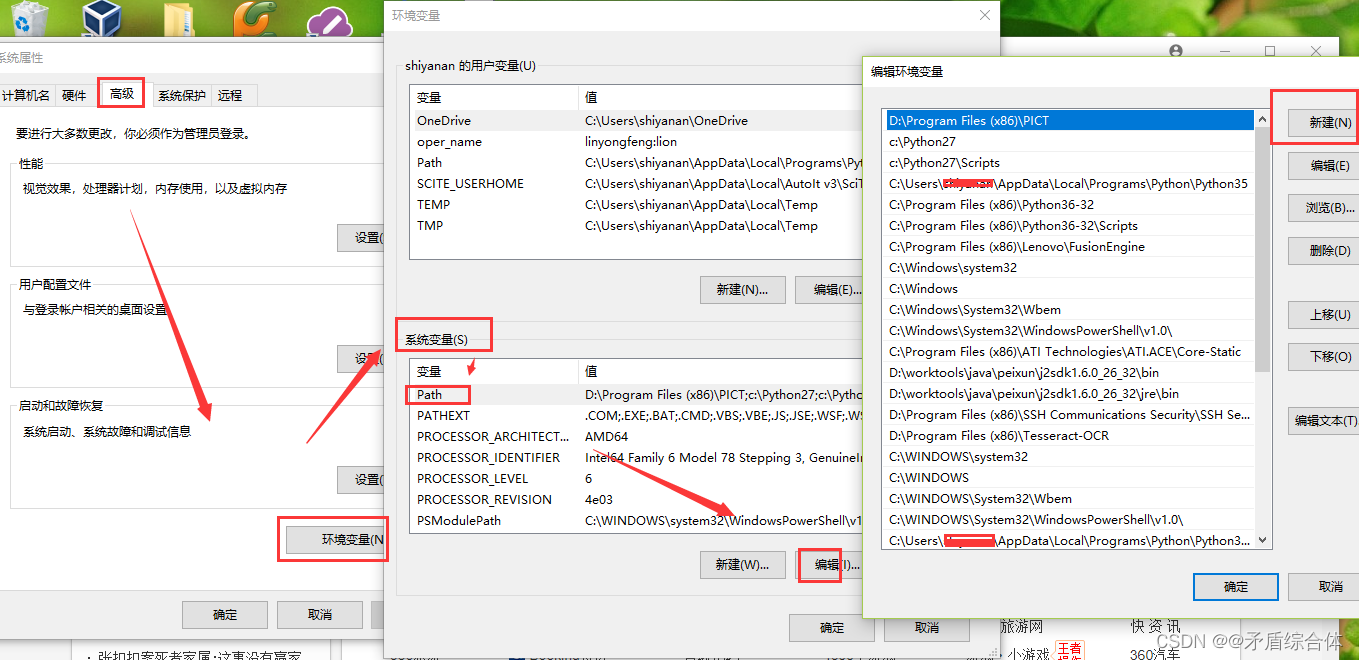Open the folder icon on the desktop
1359x660 pixels.
[177, 20]
